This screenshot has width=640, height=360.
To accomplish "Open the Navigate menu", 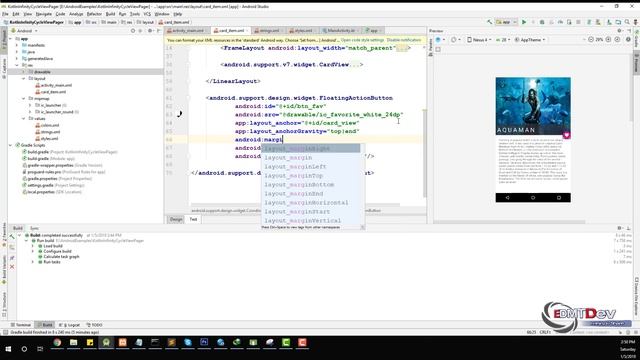I will click(x=44, y=14).
